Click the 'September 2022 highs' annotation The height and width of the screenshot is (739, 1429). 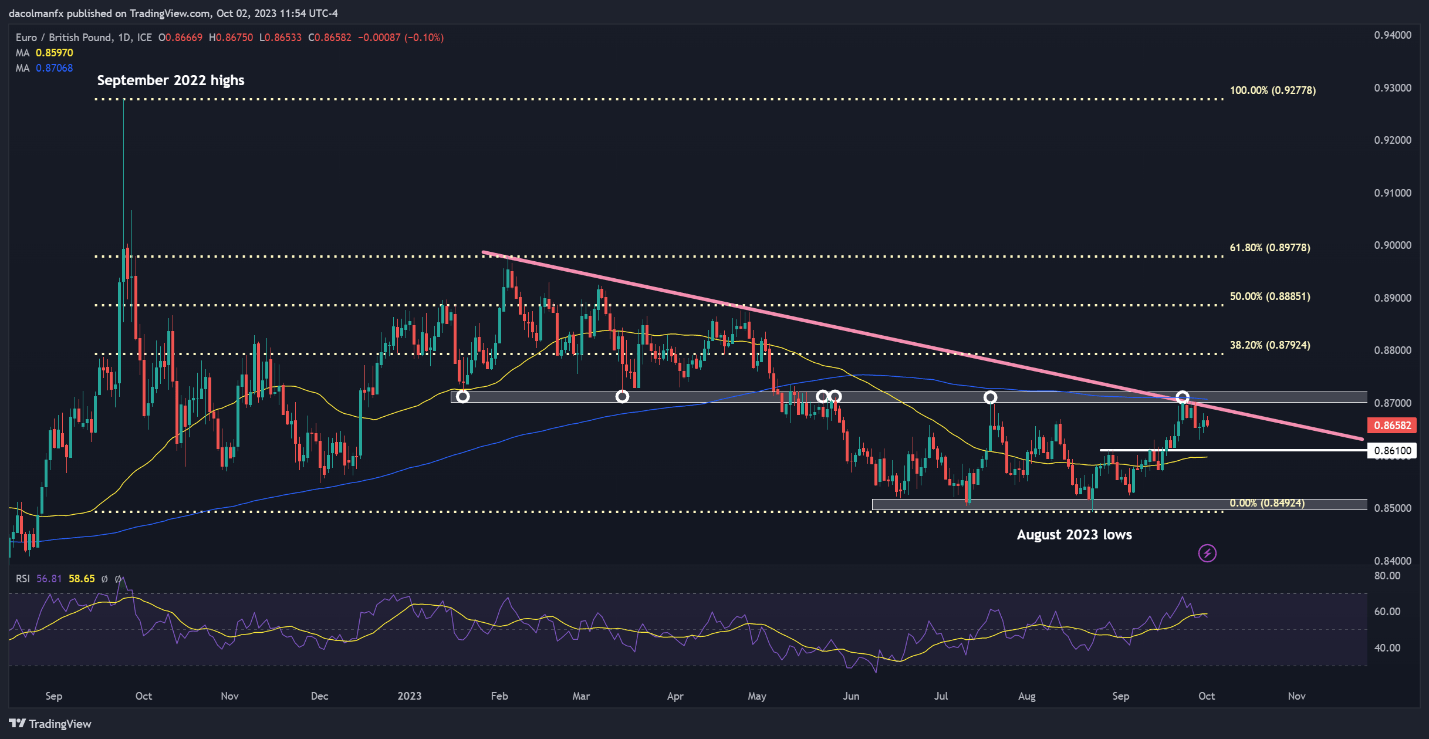170,80
